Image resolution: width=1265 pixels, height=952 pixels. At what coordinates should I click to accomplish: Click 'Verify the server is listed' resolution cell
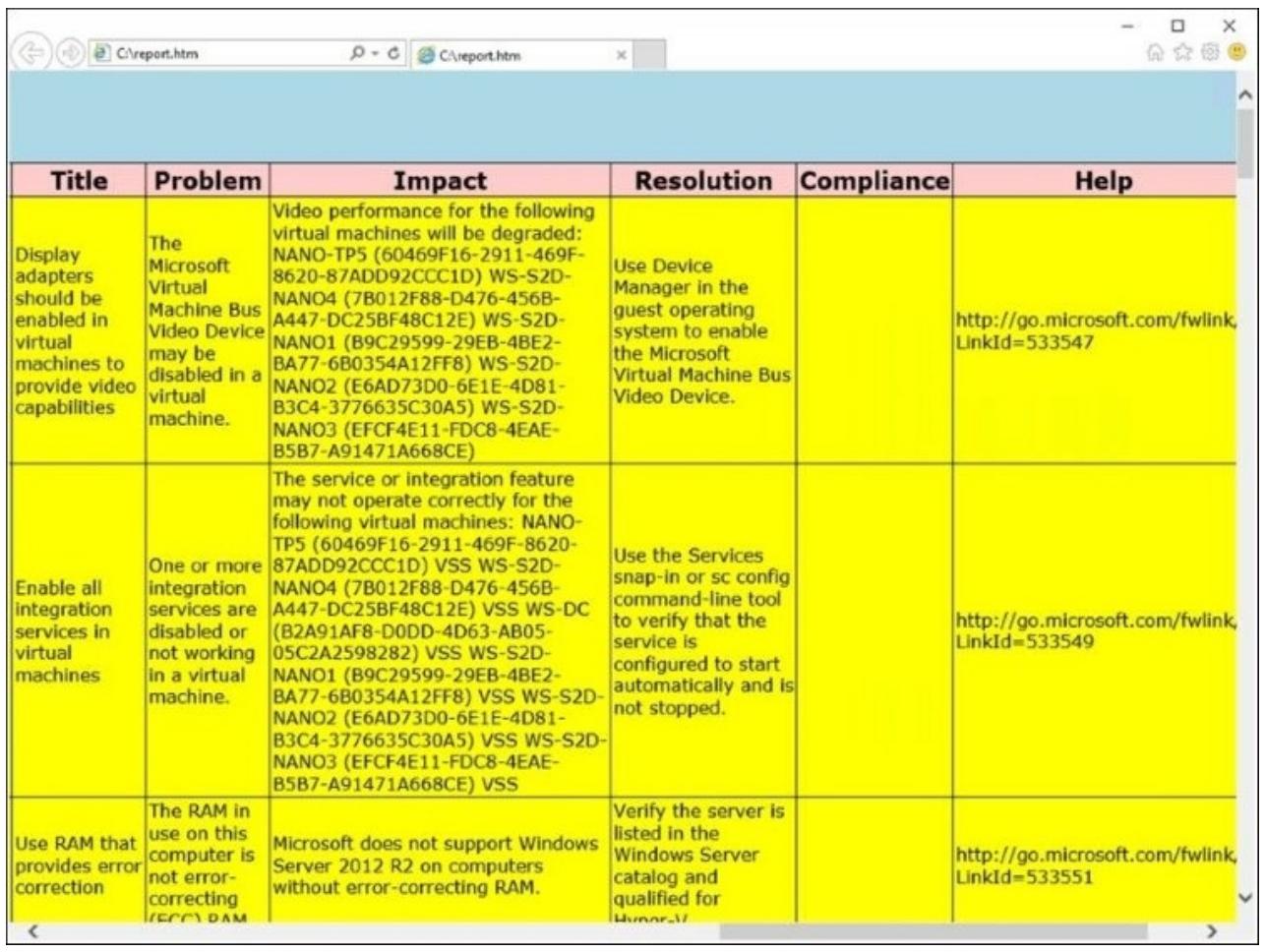click(x=703, y=862)
